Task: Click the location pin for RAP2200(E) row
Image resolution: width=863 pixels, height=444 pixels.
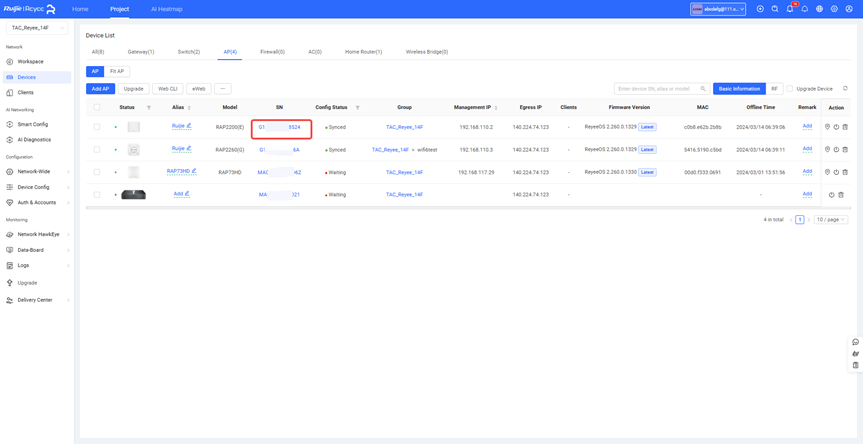Action: pyautogui.click(x=827, y=127)
